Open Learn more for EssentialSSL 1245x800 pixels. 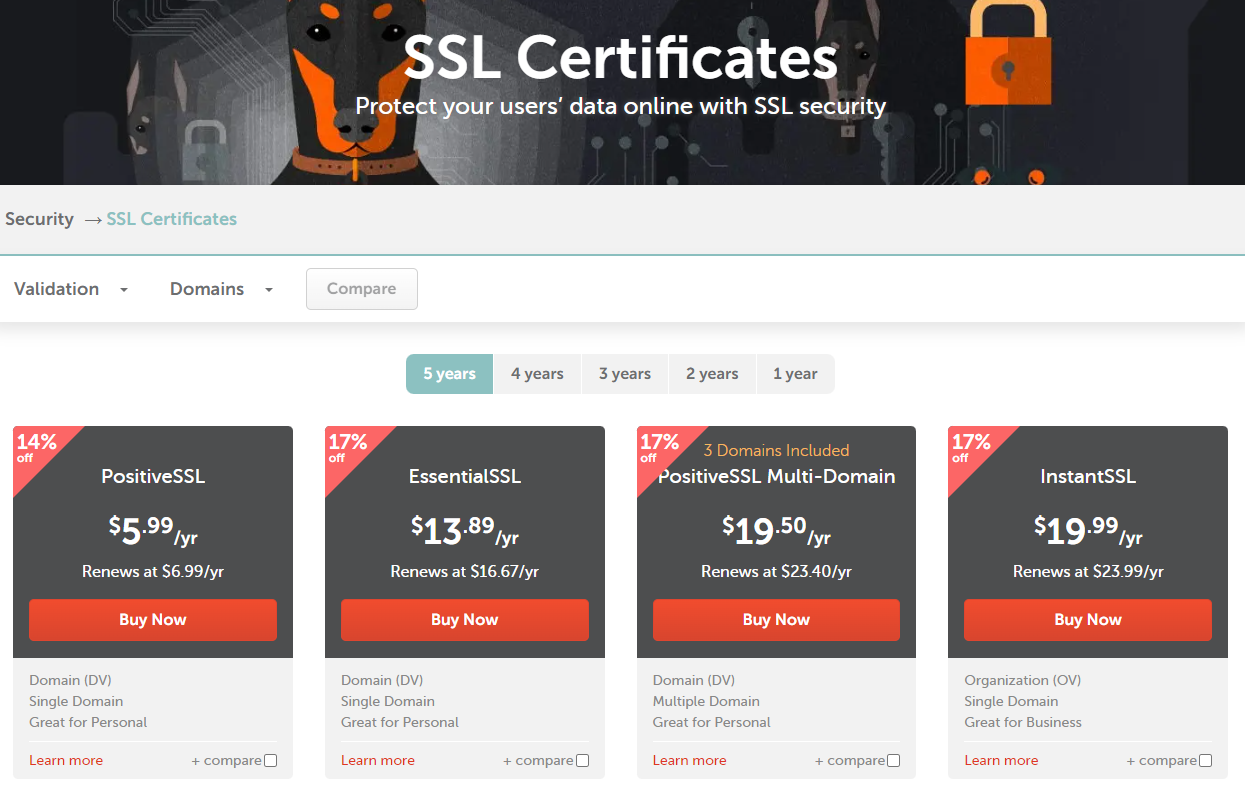click(377, 760)
